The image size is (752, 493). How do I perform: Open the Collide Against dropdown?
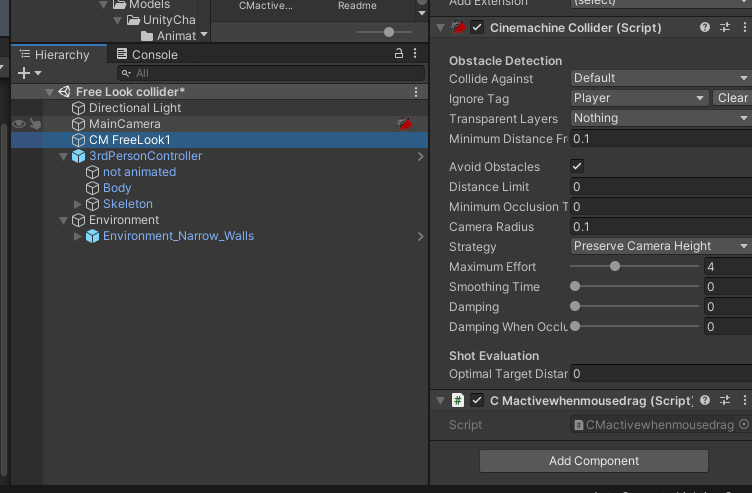click(x=661, y=78)
